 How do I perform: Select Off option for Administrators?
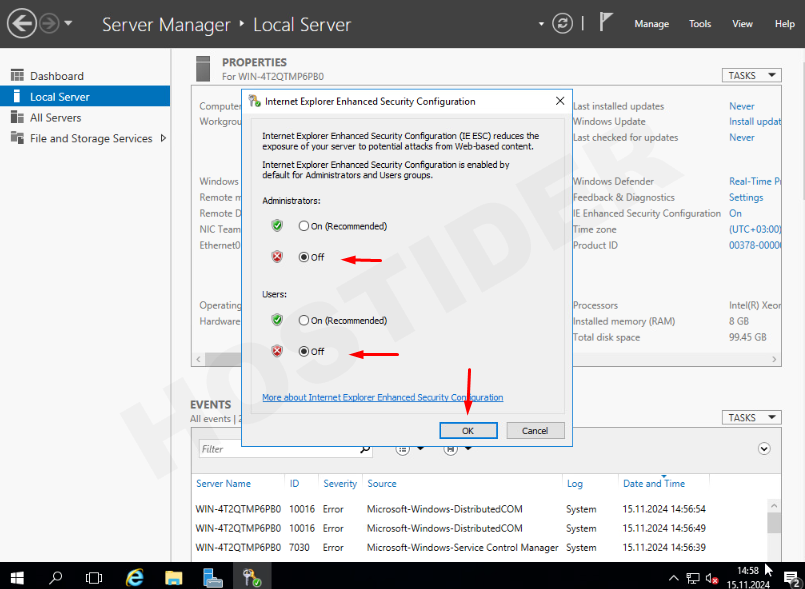point(304,257)
